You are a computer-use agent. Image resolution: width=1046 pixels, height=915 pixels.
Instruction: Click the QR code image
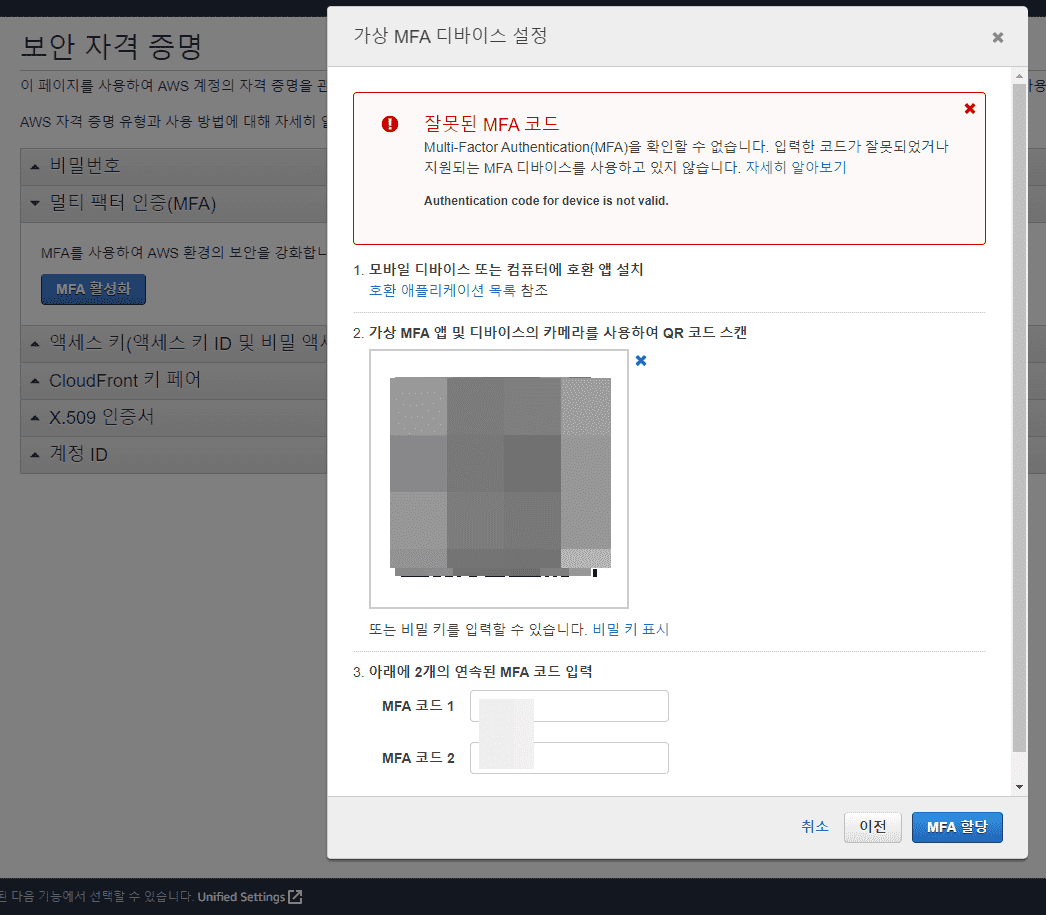(499, 479)
